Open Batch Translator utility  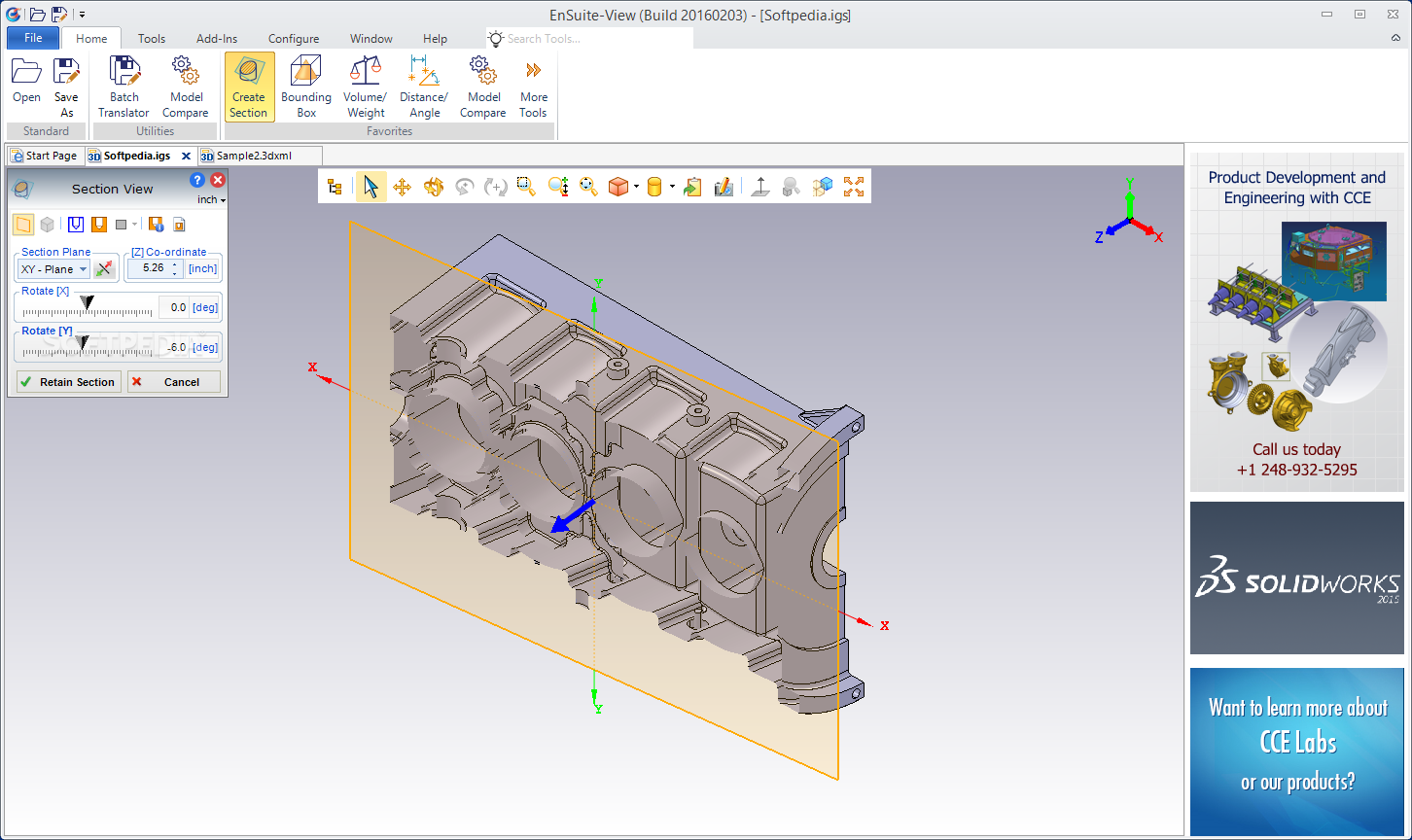pos(124,87)
